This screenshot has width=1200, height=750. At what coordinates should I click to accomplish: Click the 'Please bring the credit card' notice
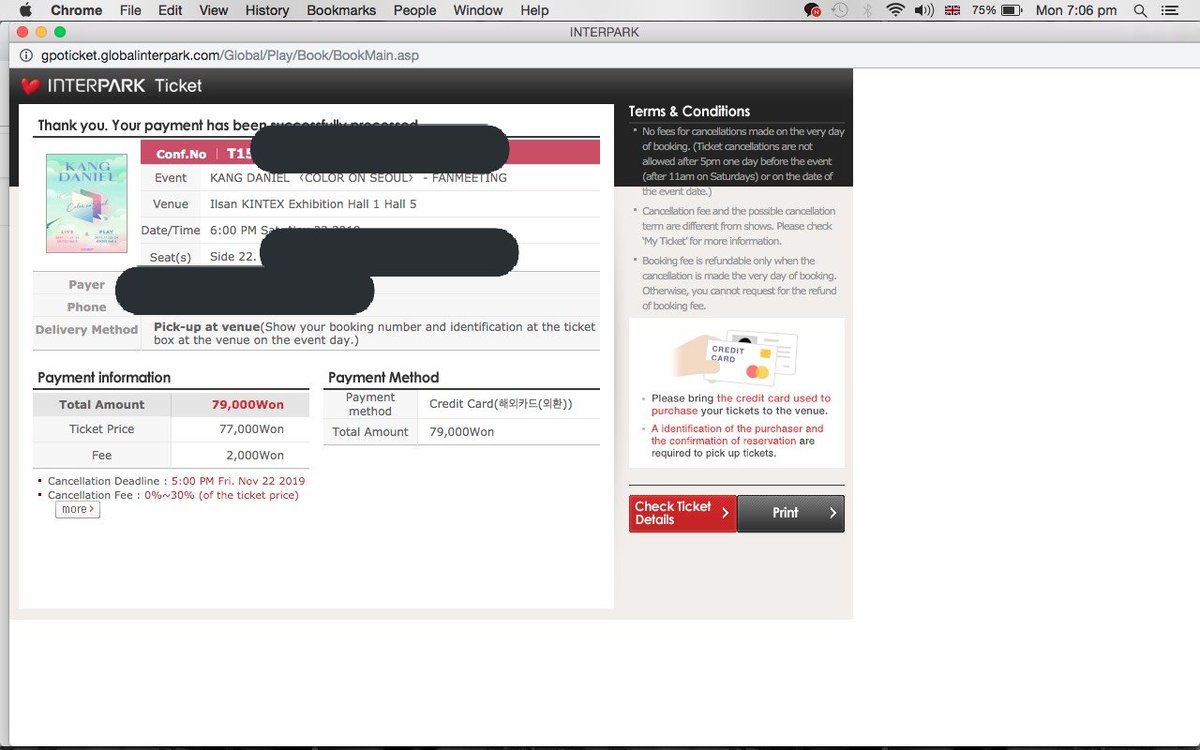(x=741, y=404)
